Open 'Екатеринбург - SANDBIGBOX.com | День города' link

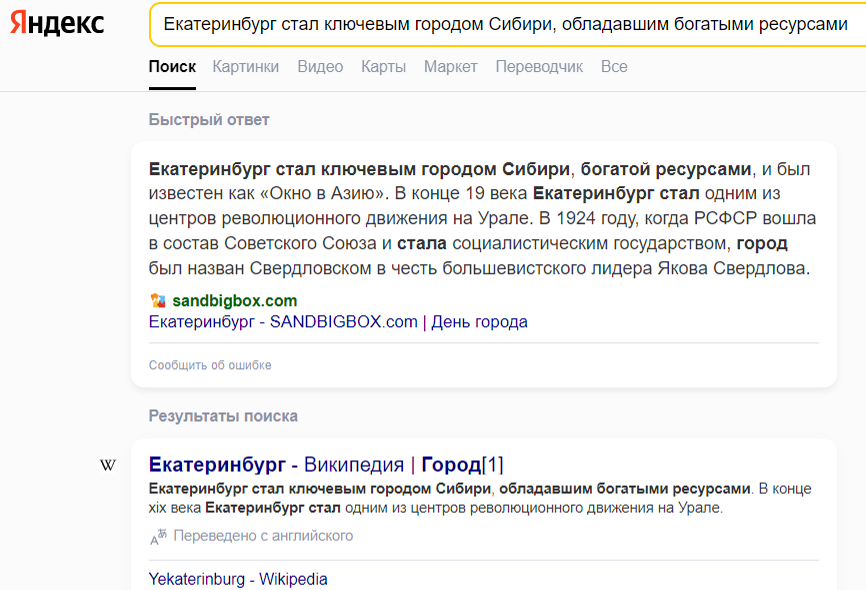[x=338, y=322]
